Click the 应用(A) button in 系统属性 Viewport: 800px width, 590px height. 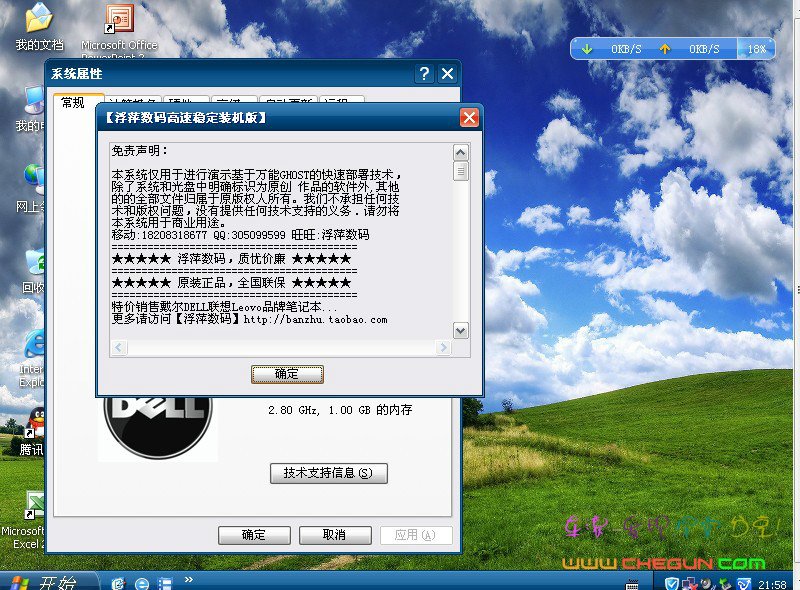(416, 535)
